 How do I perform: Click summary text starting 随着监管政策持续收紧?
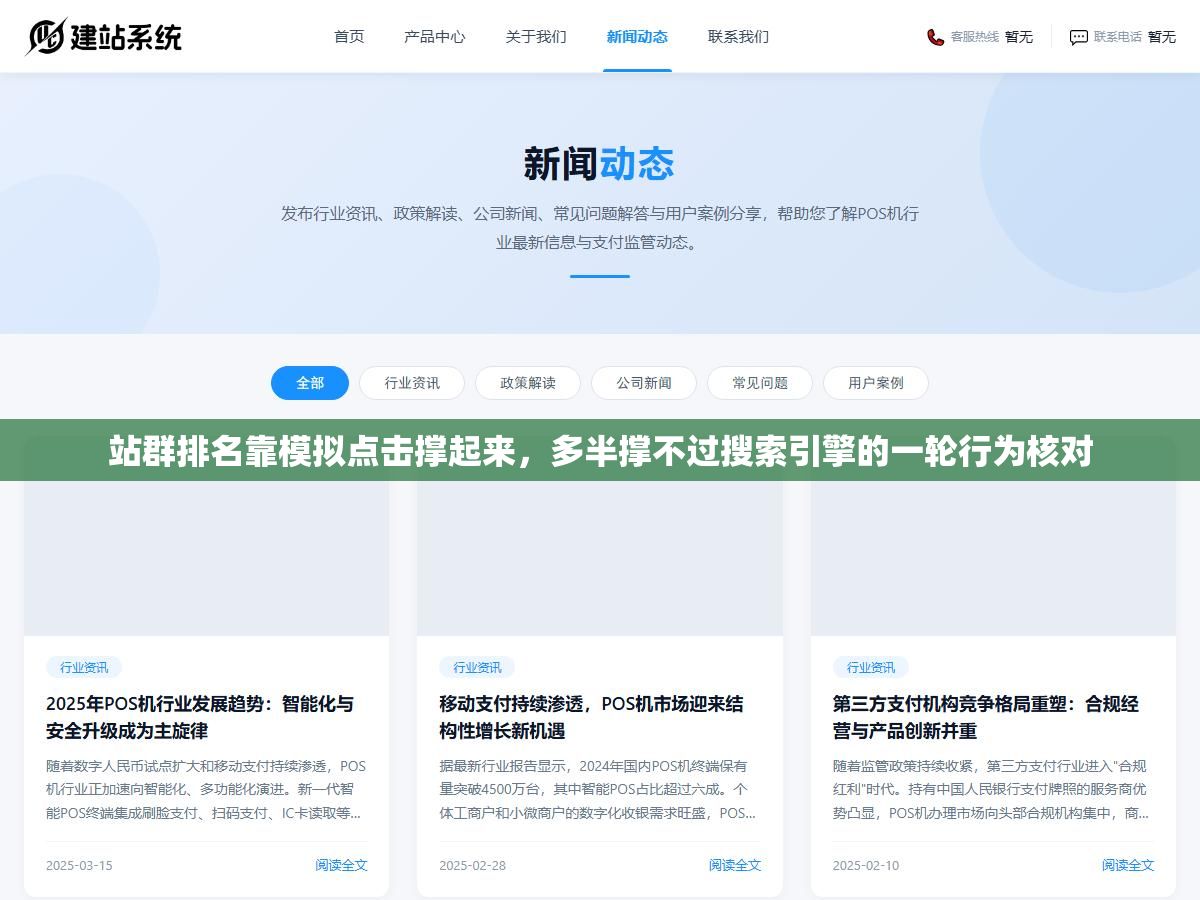point(991,790)
